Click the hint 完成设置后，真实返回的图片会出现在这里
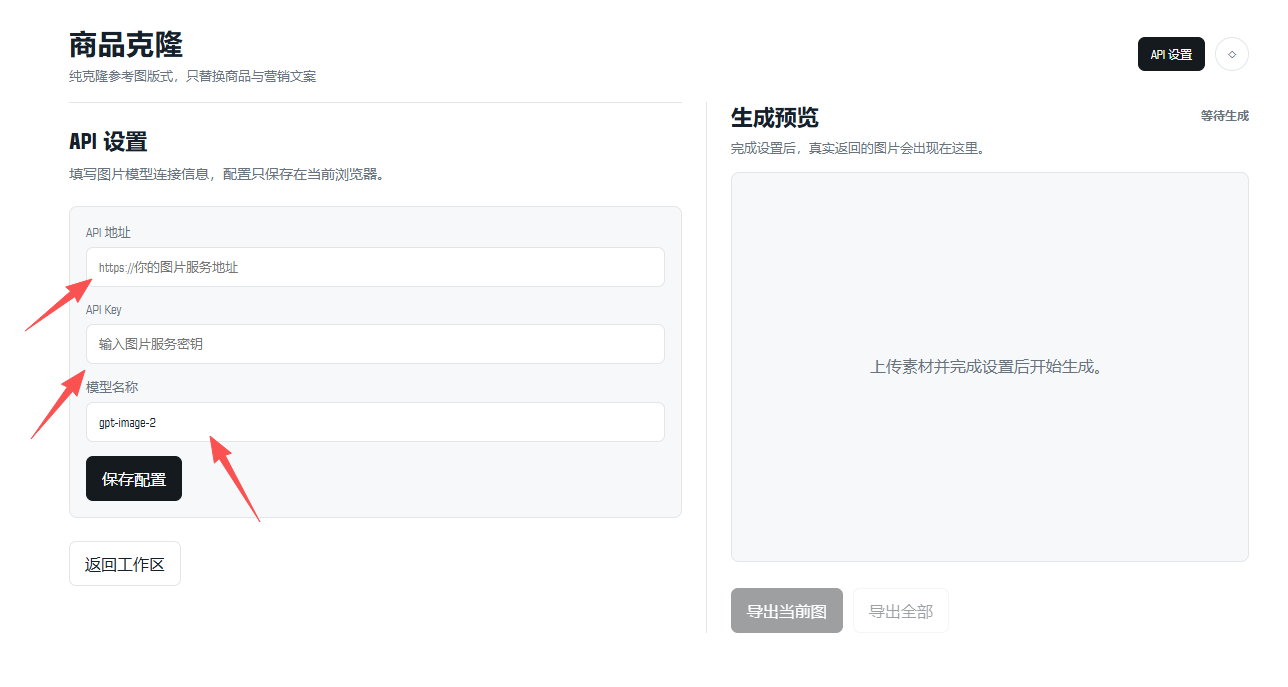 pos(859,148)
